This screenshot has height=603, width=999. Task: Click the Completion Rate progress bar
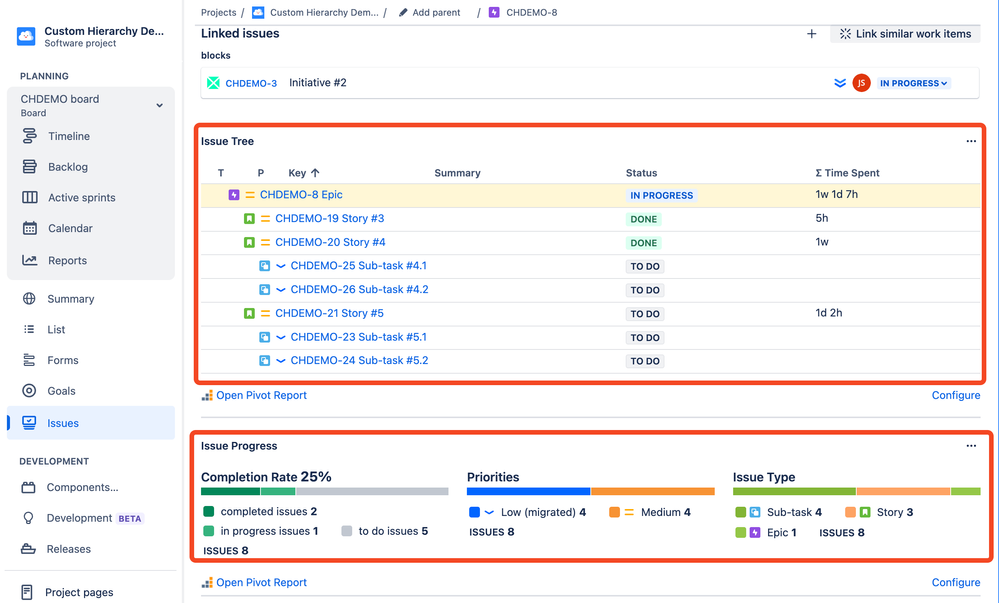[x=324, y=491]
